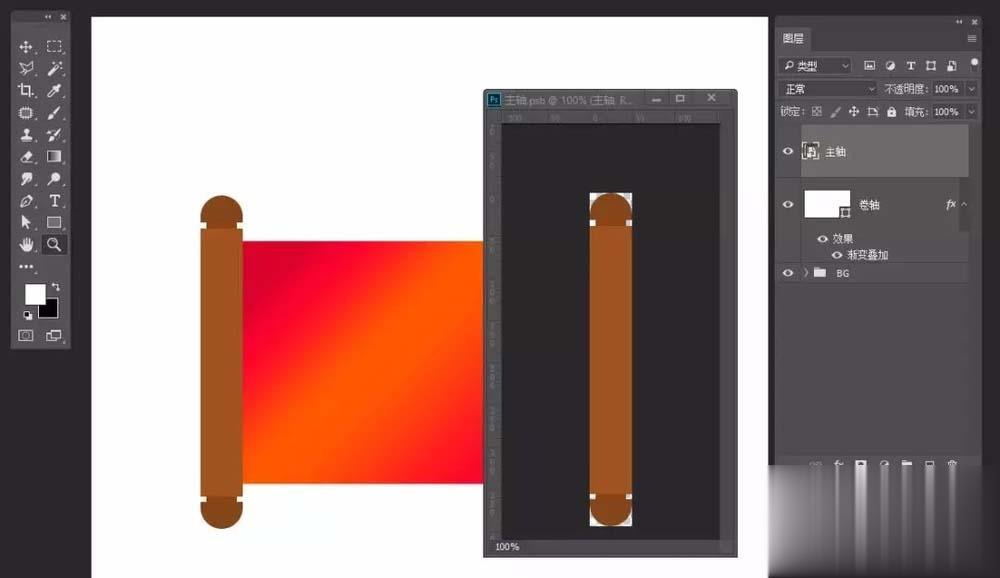Filter layers by smart objects
The image size is (1000, 578).
pos(952,66)
